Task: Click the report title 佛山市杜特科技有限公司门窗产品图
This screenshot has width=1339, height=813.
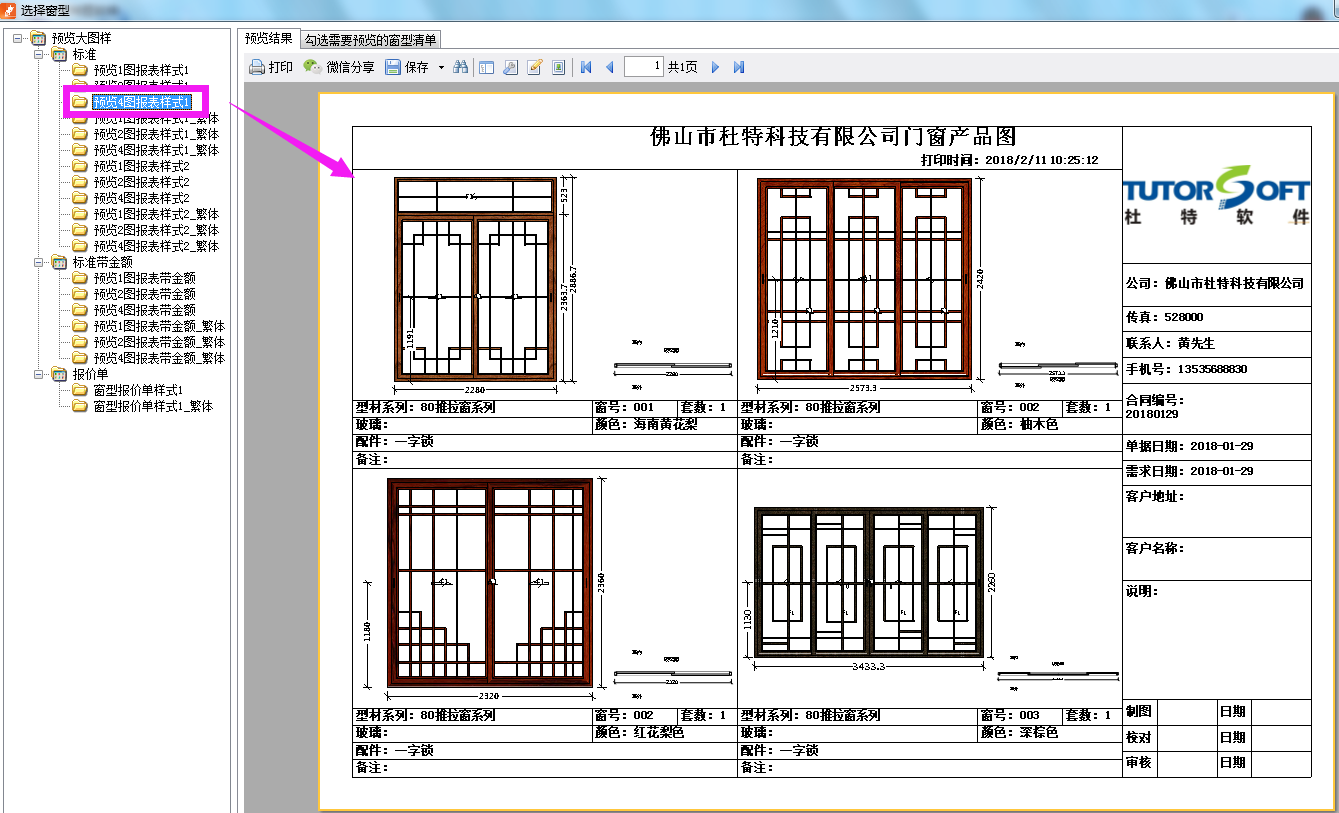Action: [x=834, y=138]
